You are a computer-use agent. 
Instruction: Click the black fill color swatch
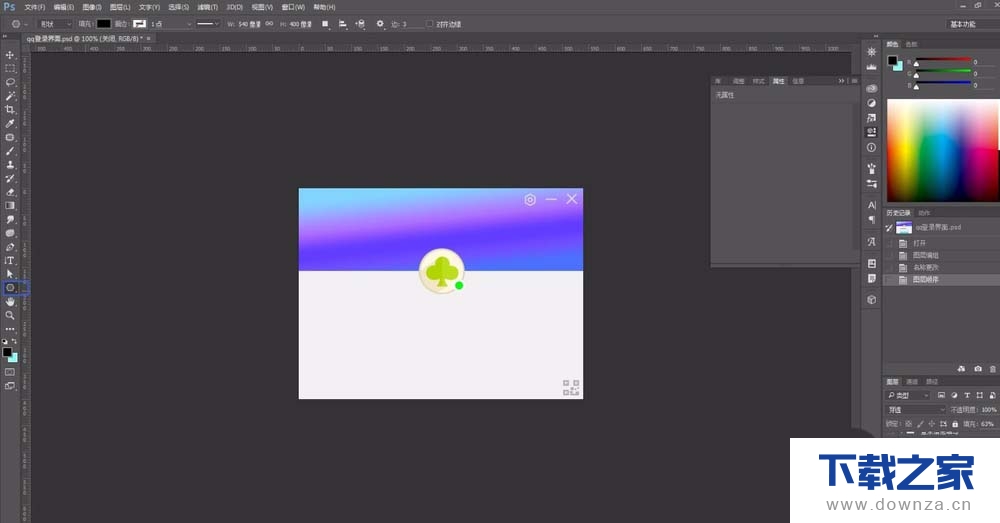(103, 24)
